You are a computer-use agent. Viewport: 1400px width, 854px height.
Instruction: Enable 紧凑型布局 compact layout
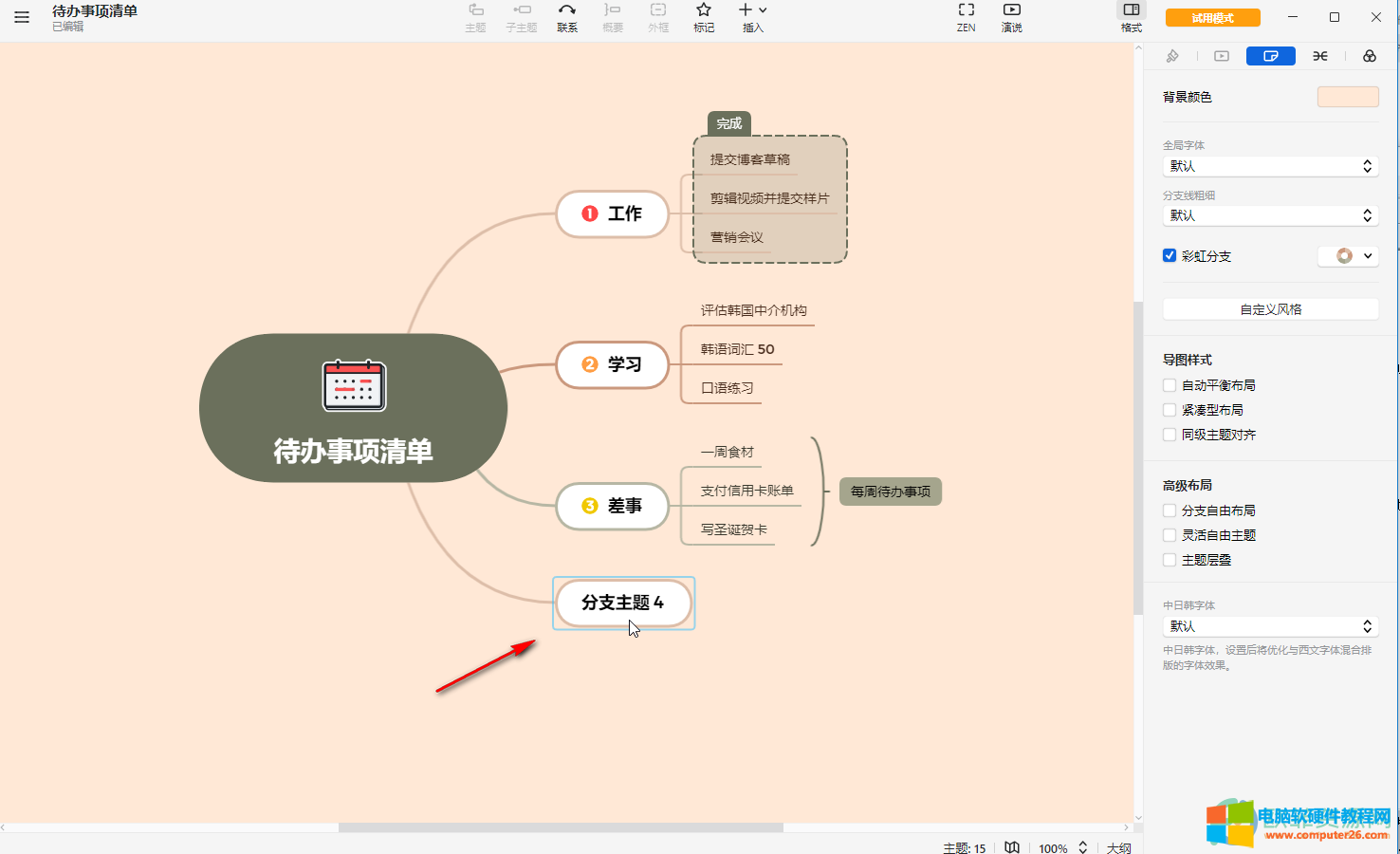point(1170,410)
